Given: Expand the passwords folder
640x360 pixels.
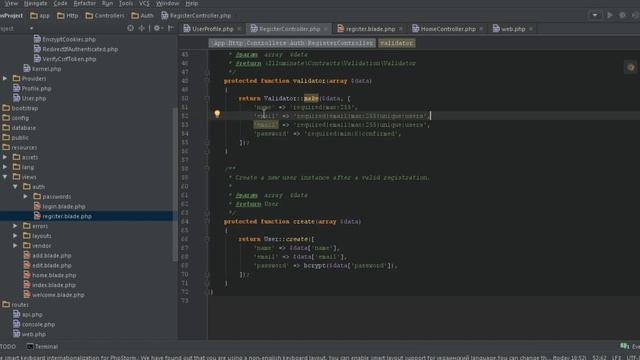Looking at the screenshot, I should [25, 196].
